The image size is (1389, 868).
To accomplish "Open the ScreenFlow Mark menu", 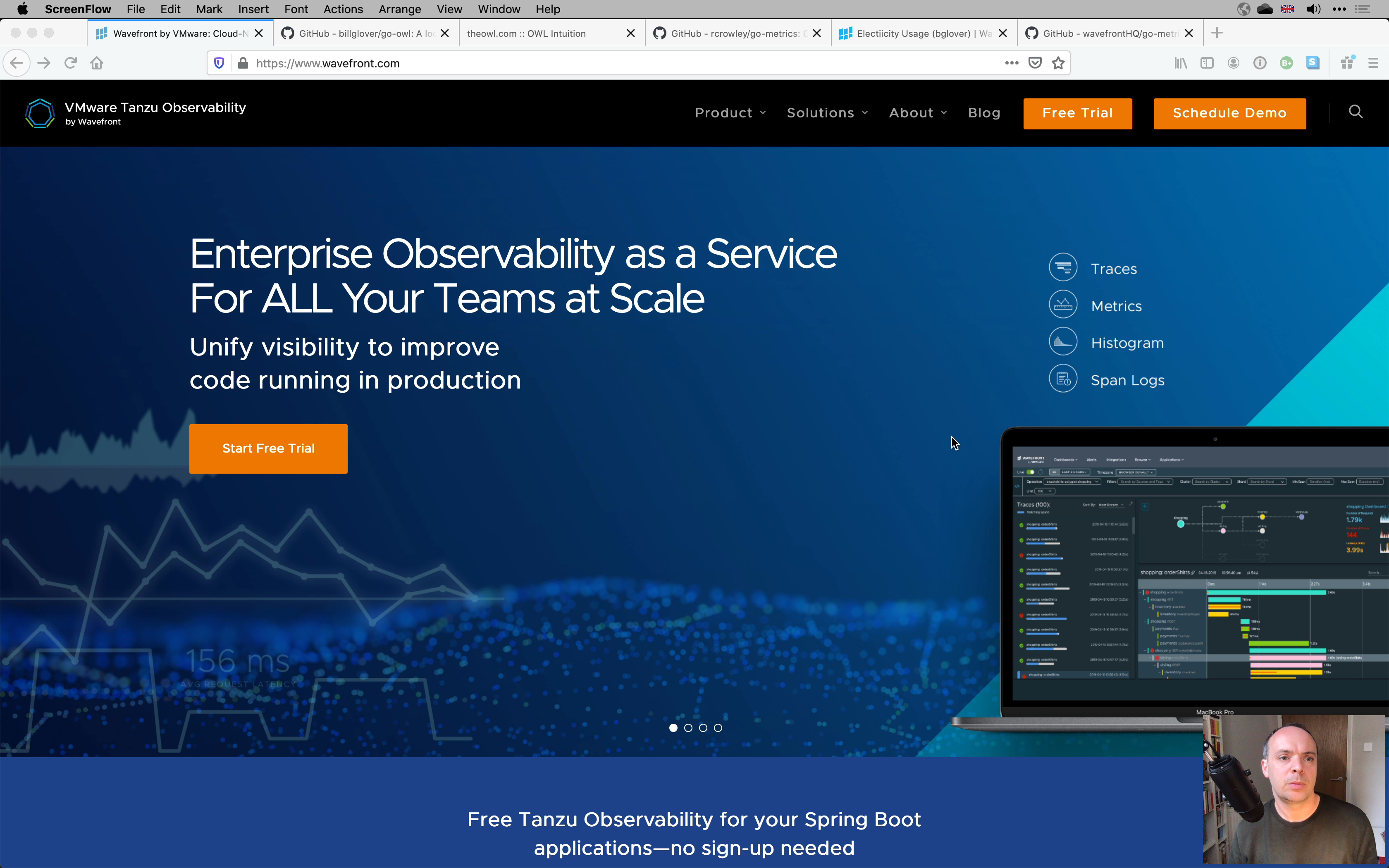I will tap(209, 9).
